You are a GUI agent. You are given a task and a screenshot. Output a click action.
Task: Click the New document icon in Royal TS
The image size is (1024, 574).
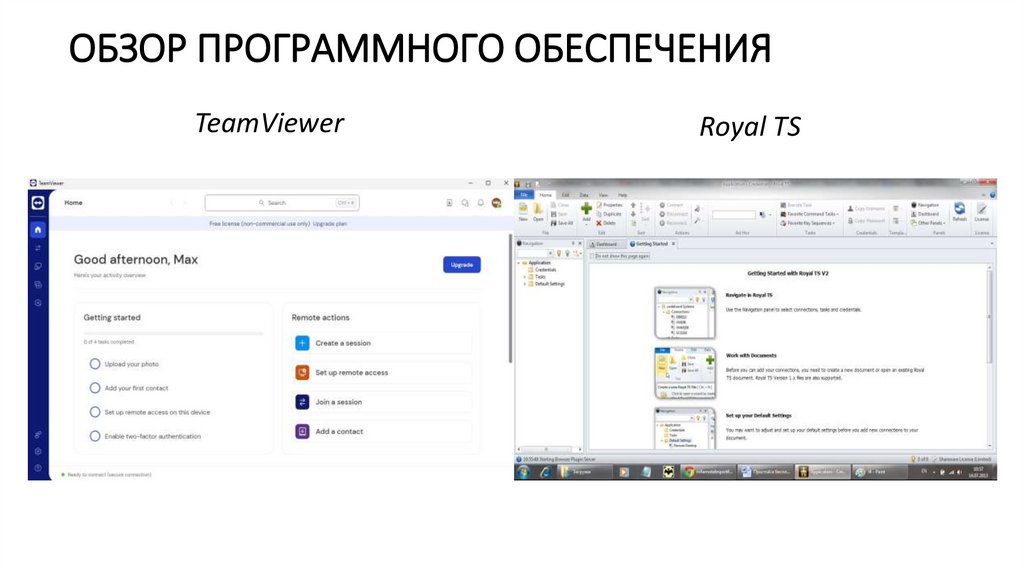pyautogui.click(x=523, y=209)
